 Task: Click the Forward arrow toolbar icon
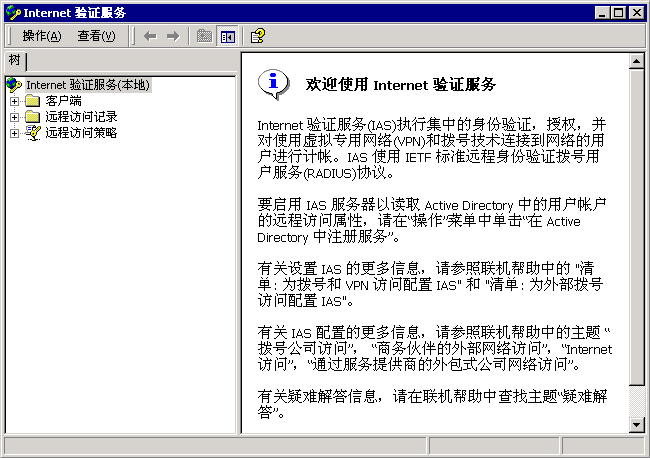point(173,36)
